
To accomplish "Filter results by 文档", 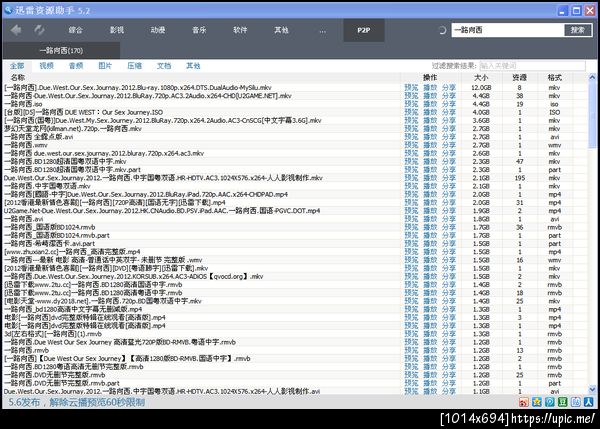I will pos(164,66).
